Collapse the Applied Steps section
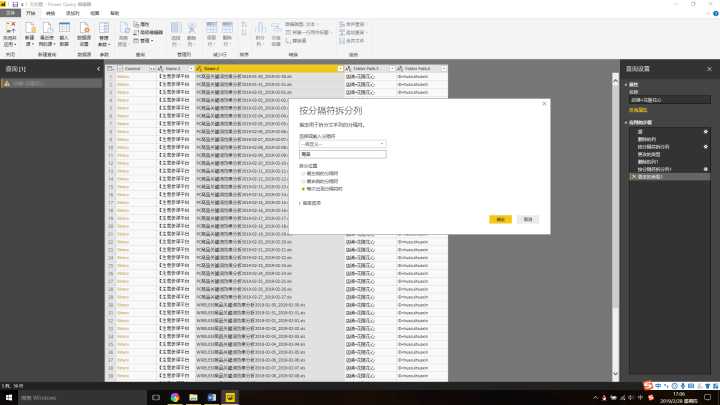 [x=626, y=123]
